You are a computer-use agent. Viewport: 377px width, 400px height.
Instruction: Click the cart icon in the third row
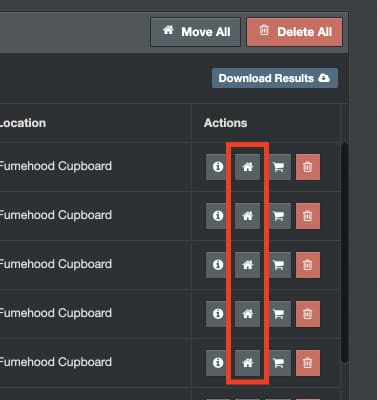[279, 265]
